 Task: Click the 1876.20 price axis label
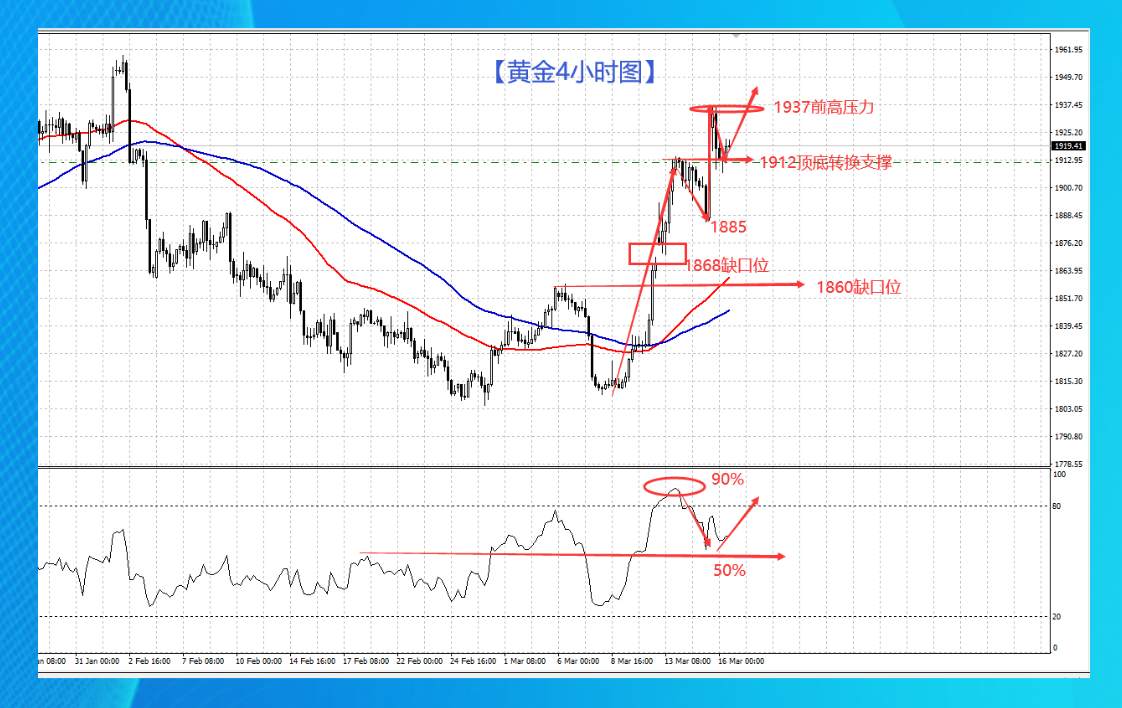click(x=1069, y=243)
